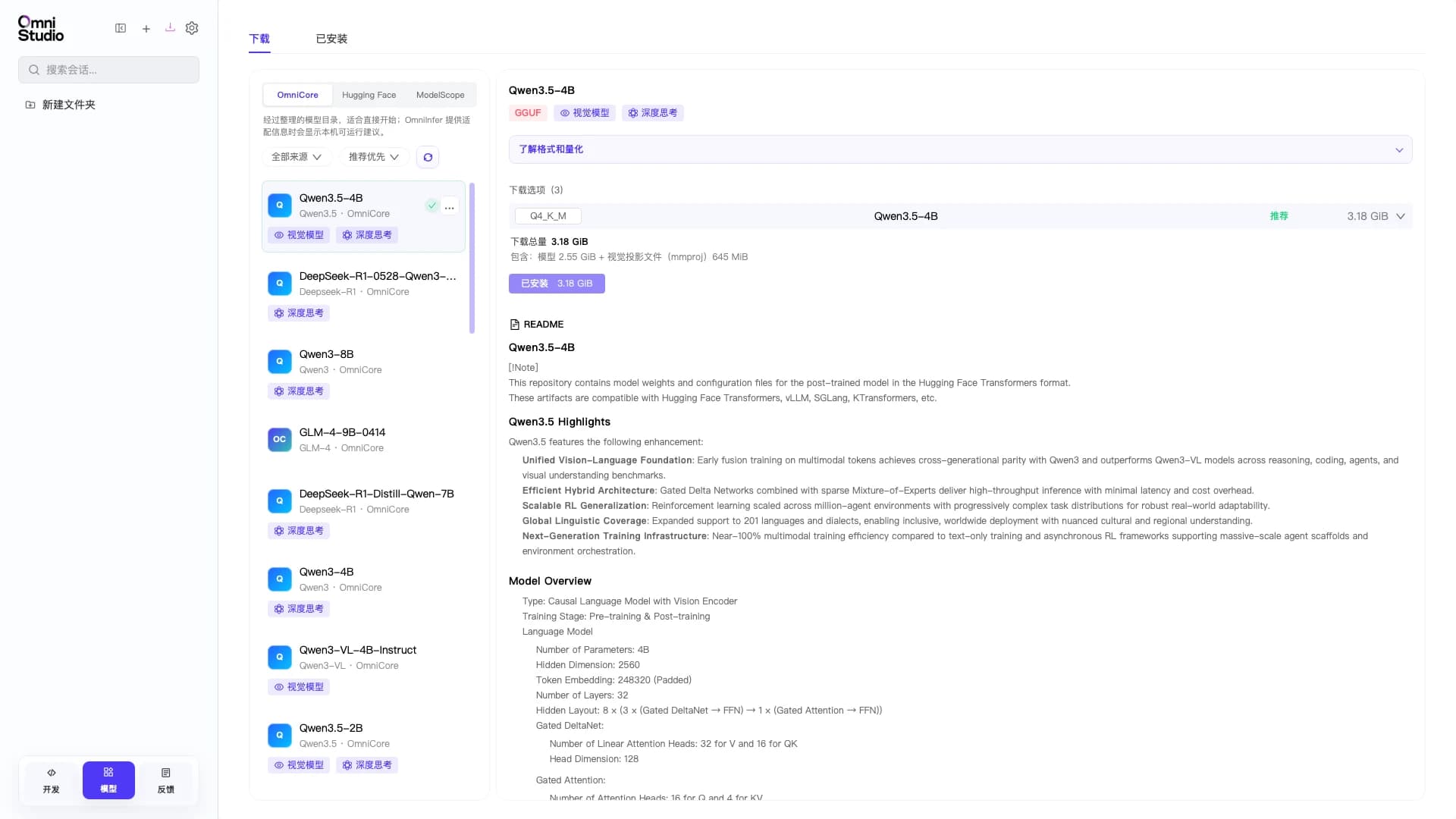Viewport: 1456px width, 819px height.
Task: Click 深度思考 tag on DeepSeek-R1-Distill-Qwen-7B
Action: coord(299,531)
